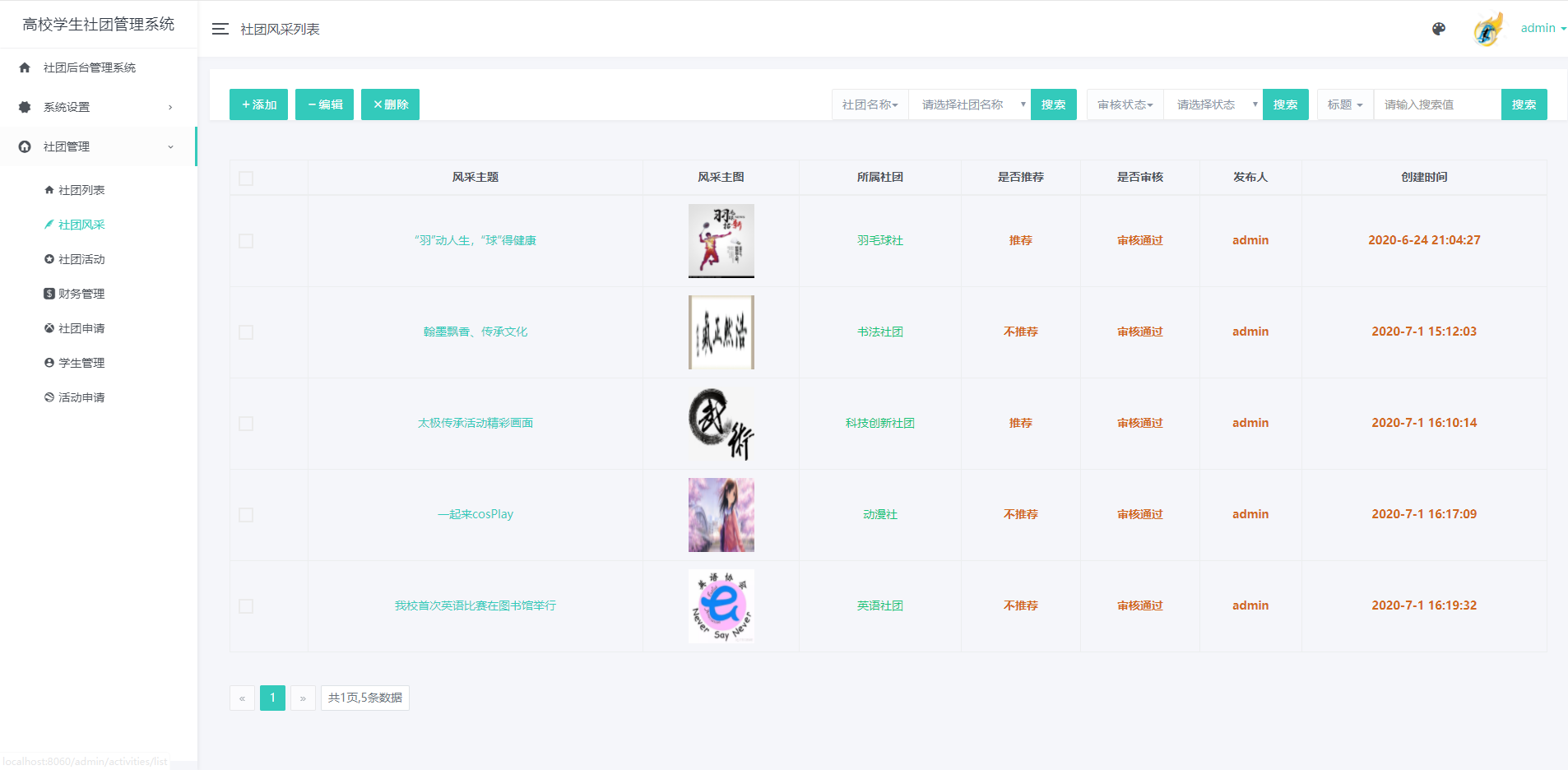The height and width of the screenshot is (770, 1568).
Task: Open the 社团名称 filter type dropdown
Action: (x=870, y=104)
